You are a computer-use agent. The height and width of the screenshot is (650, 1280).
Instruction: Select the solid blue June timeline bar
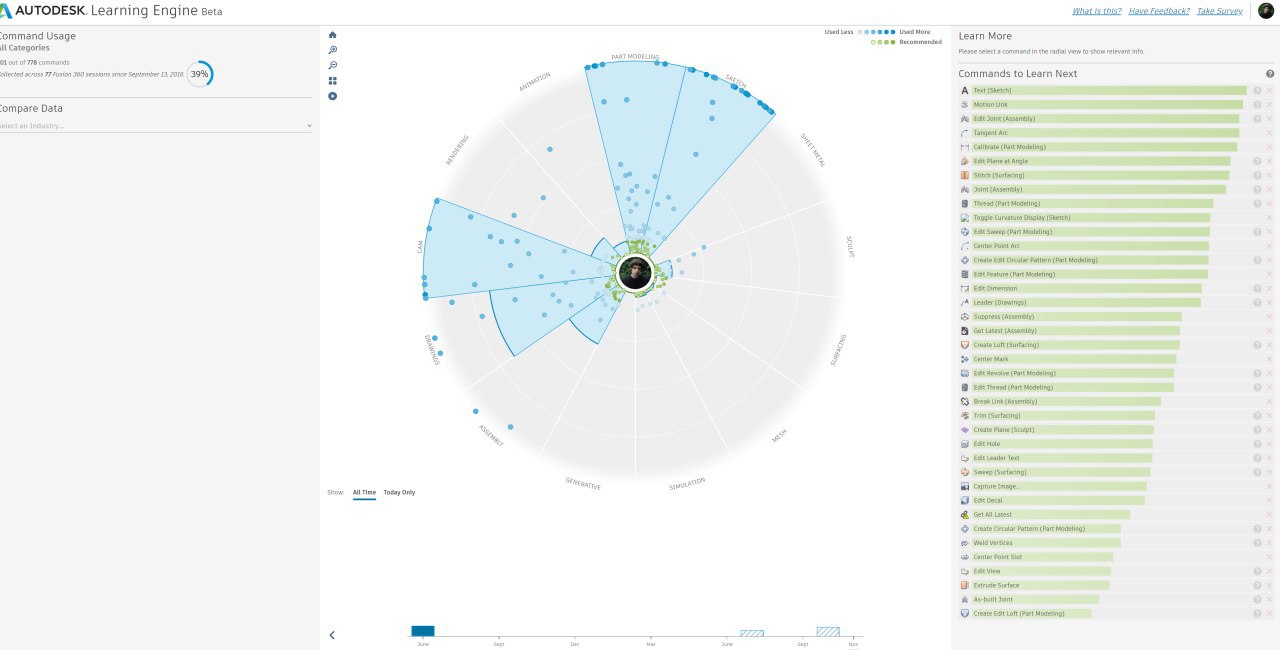click(x=423, y=631)
